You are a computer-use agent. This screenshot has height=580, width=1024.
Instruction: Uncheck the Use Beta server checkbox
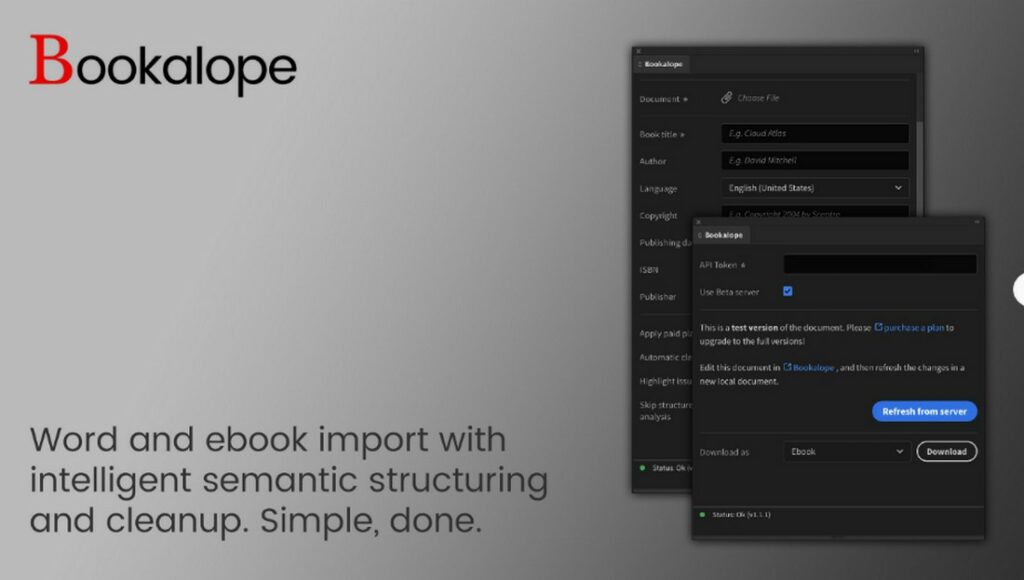(x=788, y=291)
